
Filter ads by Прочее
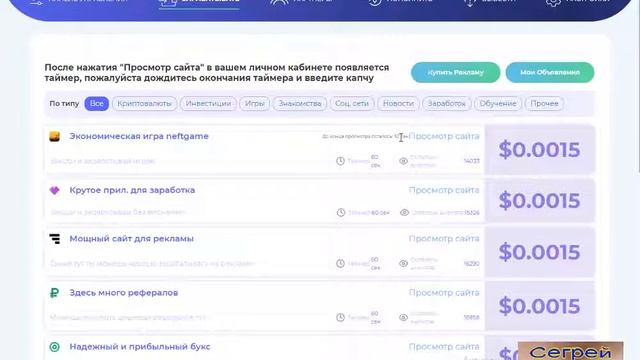click(544, 104)
